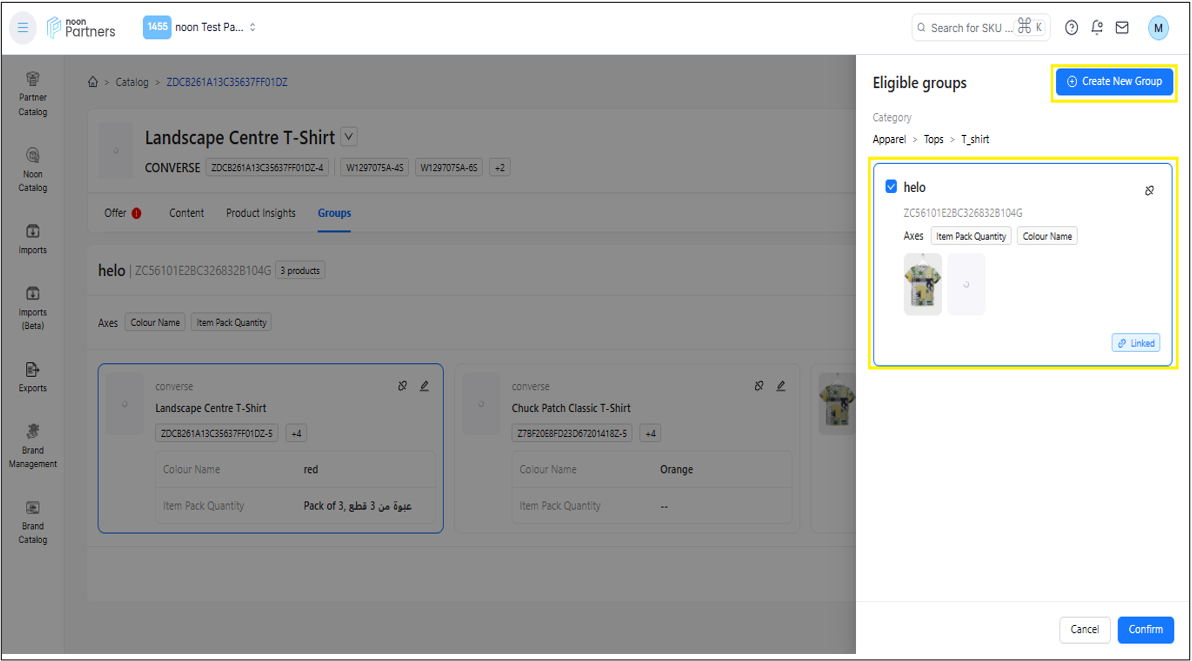This screenshot has width=1192, height=661.
Task: Click the T-shirt thumbnail in helo group
Action: click(x=922, y=284)
